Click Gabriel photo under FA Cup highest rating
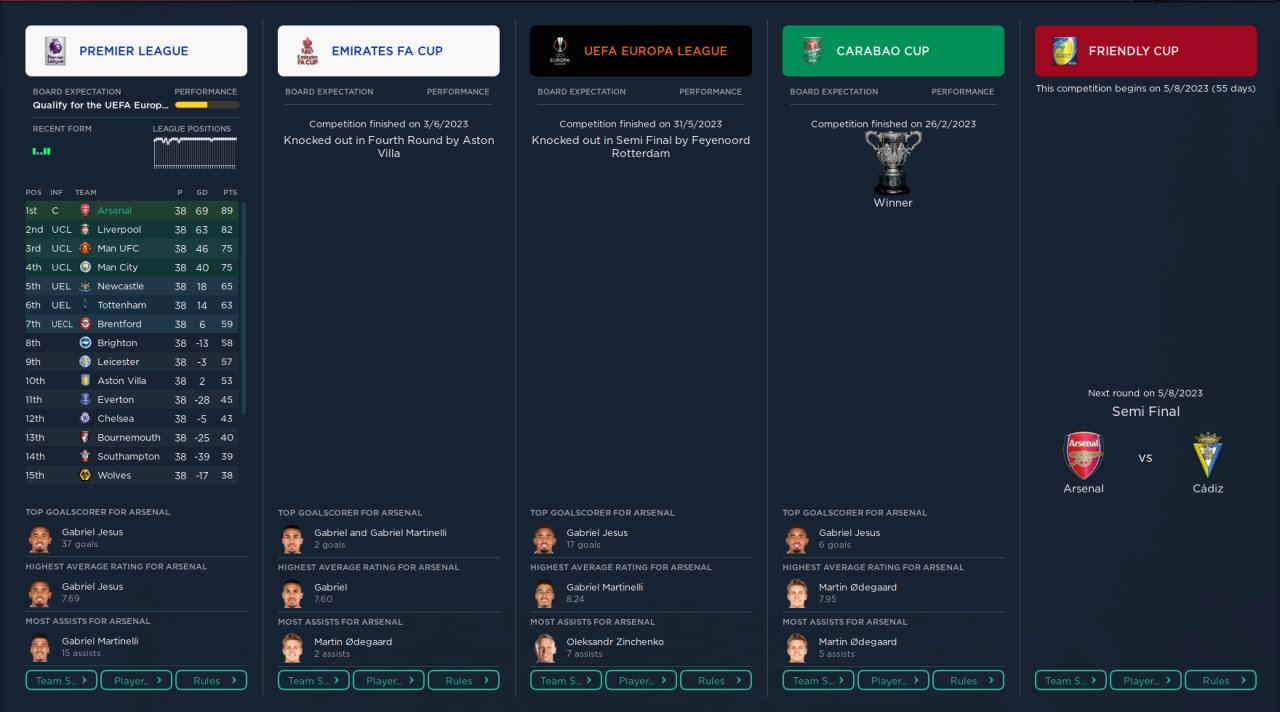The image size is (1280, 712). tap(293, 595)
